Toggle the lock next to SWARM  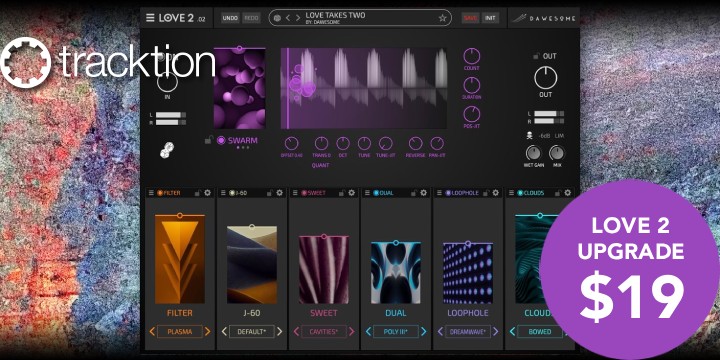[x=208, y=141]
